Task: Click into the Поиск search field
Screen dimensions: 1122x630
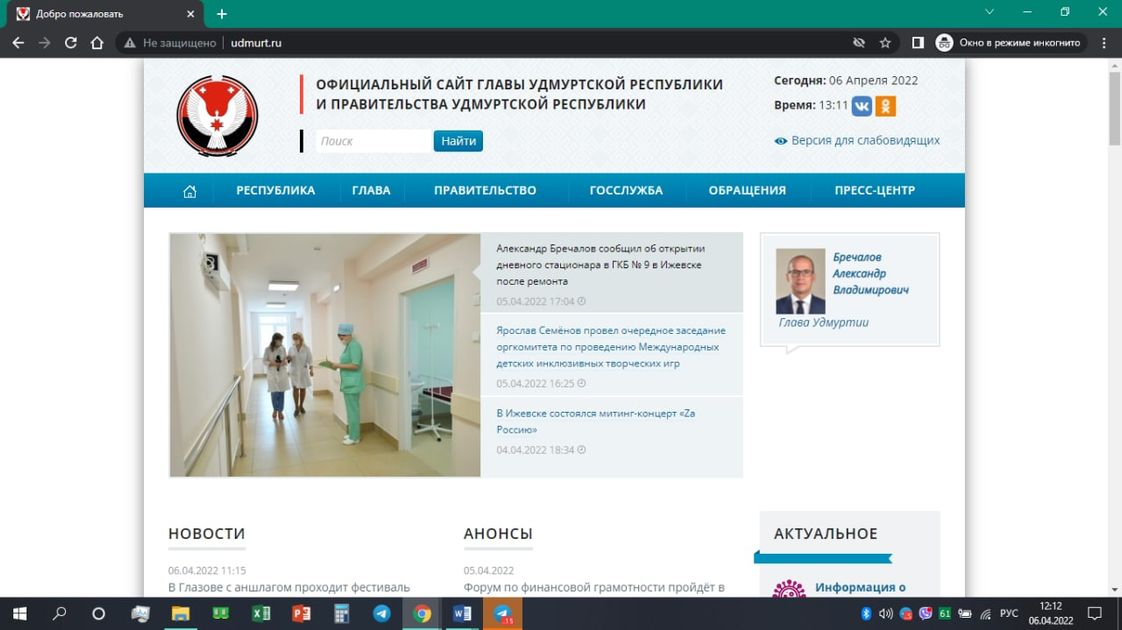Action: (x=372, y=141)
